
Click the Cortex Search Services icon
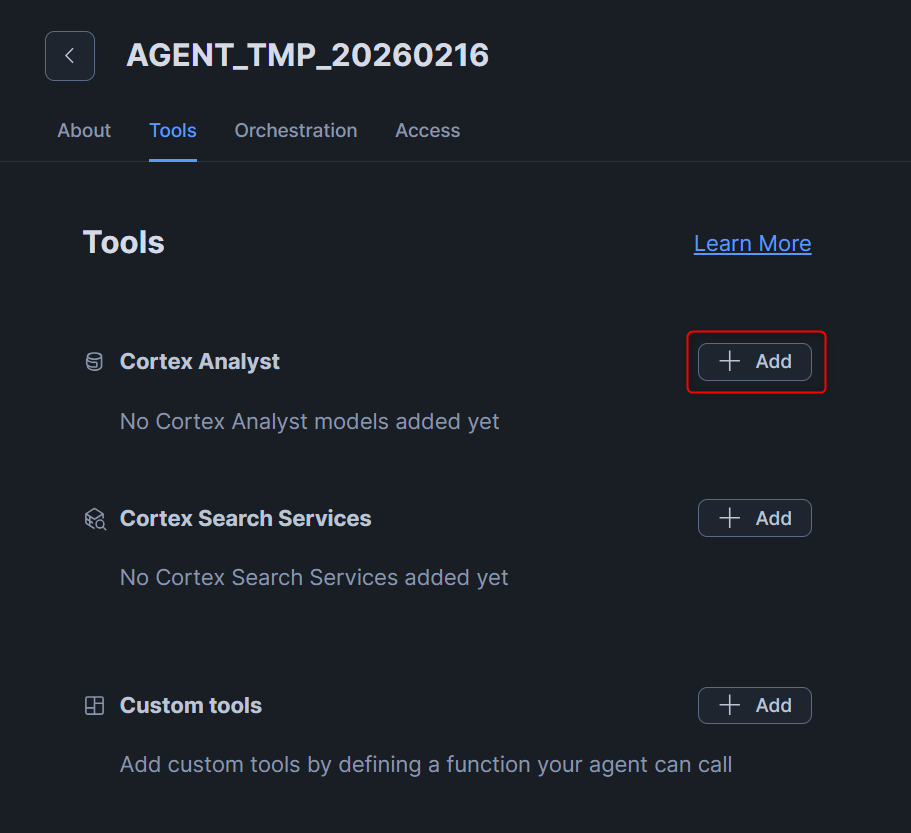pos(95,519)
